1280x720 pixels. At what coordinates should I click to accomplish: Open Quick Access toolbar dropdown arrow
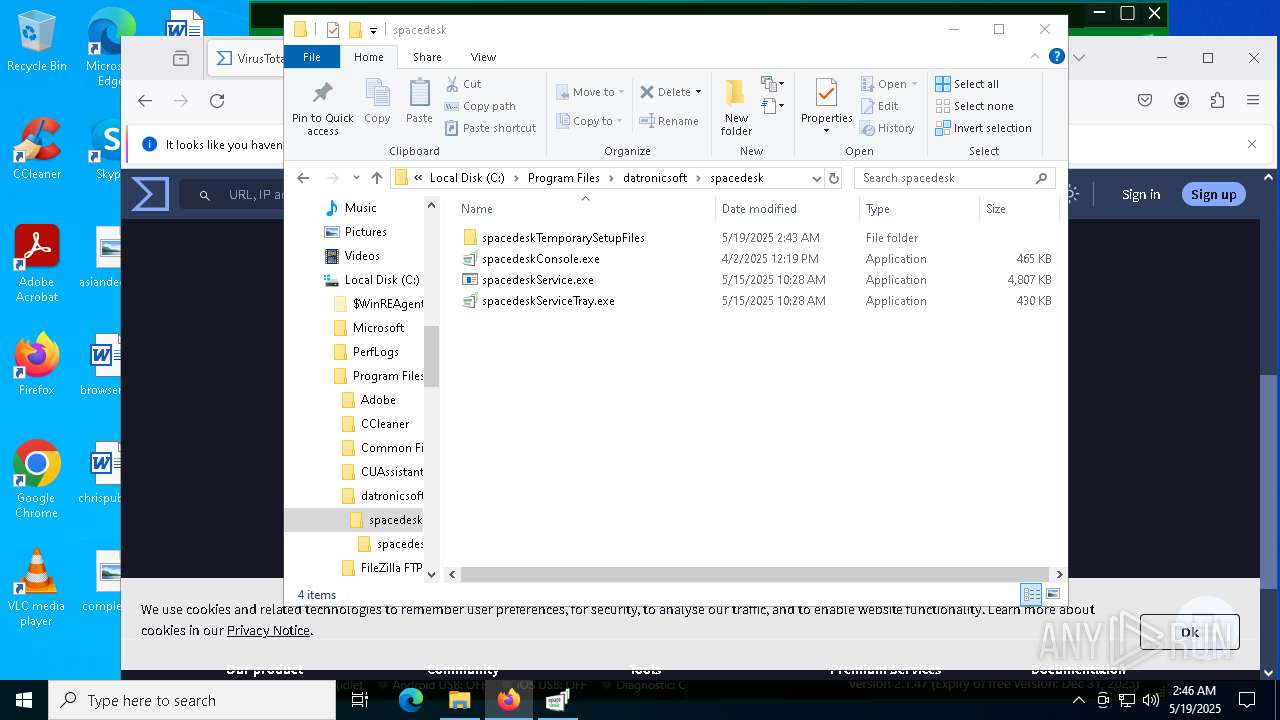373,30
